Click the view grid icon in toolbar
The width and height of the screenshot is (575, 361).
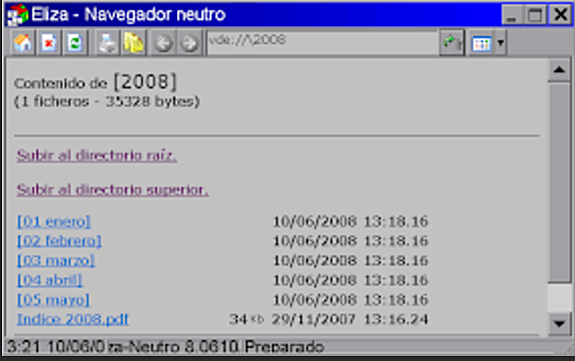tap(481, 43)
